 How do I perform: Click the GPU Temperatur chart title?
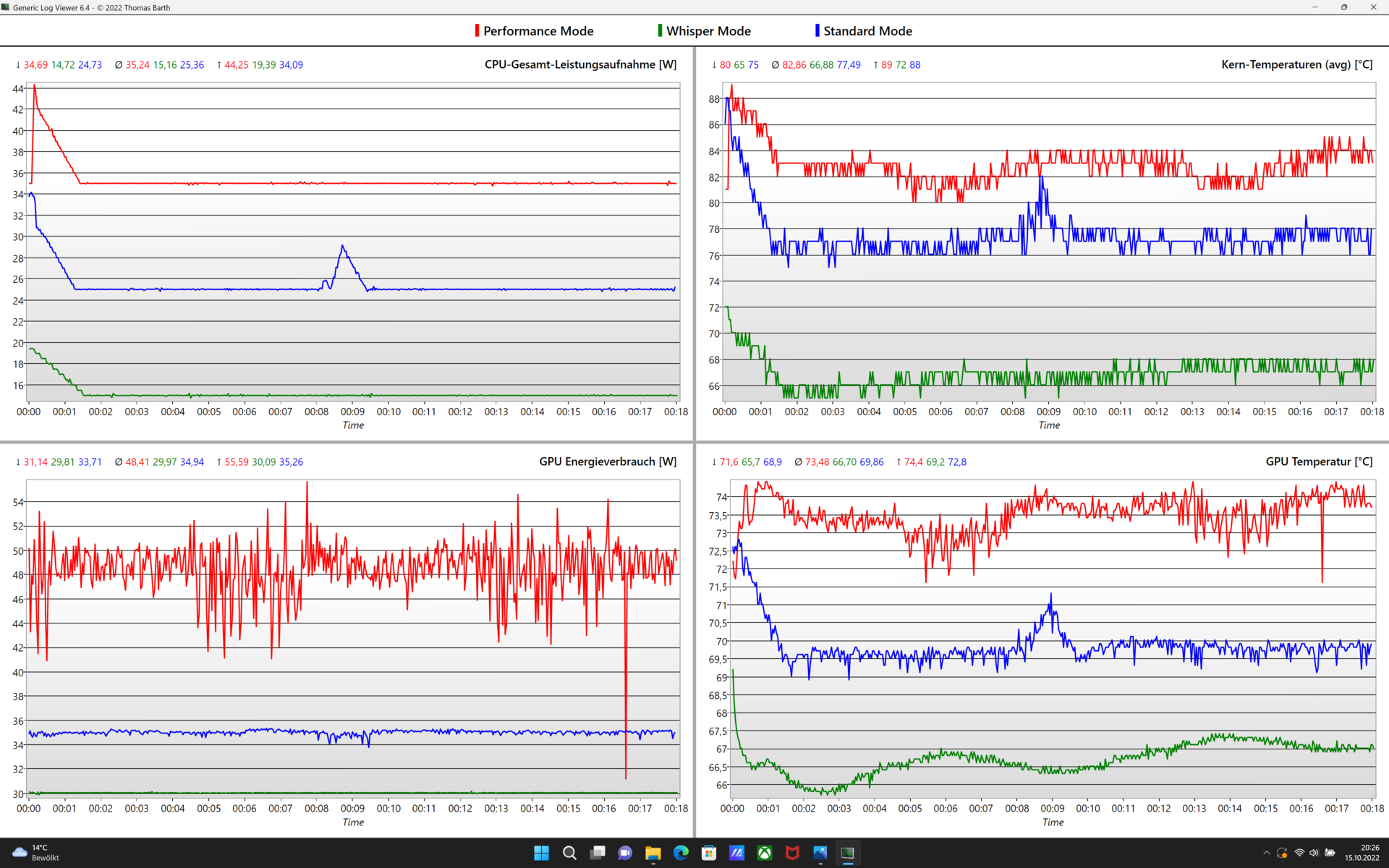point(1319,461)
